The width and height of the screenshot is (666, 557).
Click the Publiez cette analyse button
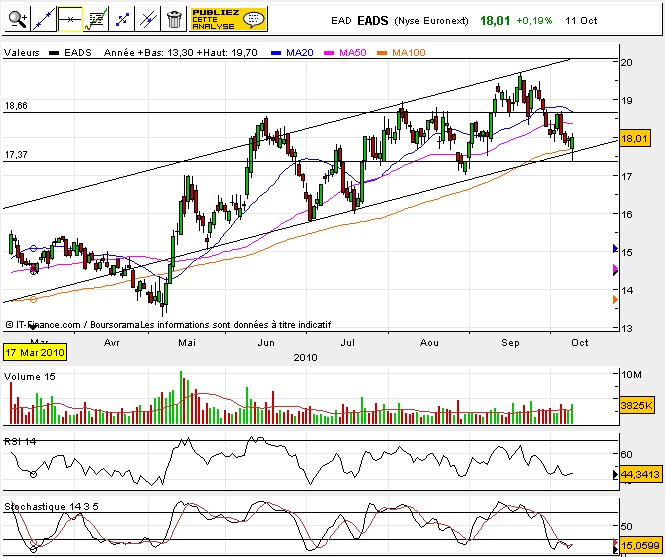point(228,20)
